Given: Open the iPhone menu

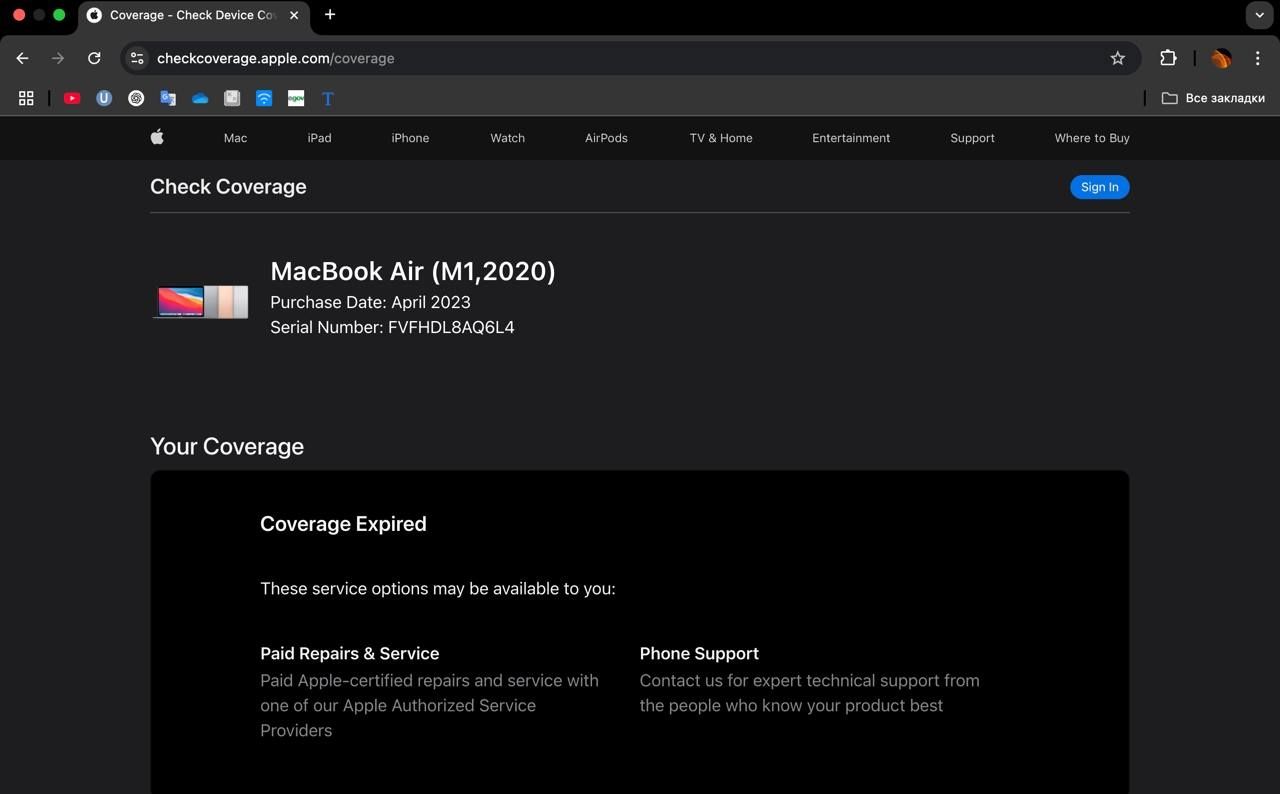Looking at the screenshot, I should (x=410, y=138).
